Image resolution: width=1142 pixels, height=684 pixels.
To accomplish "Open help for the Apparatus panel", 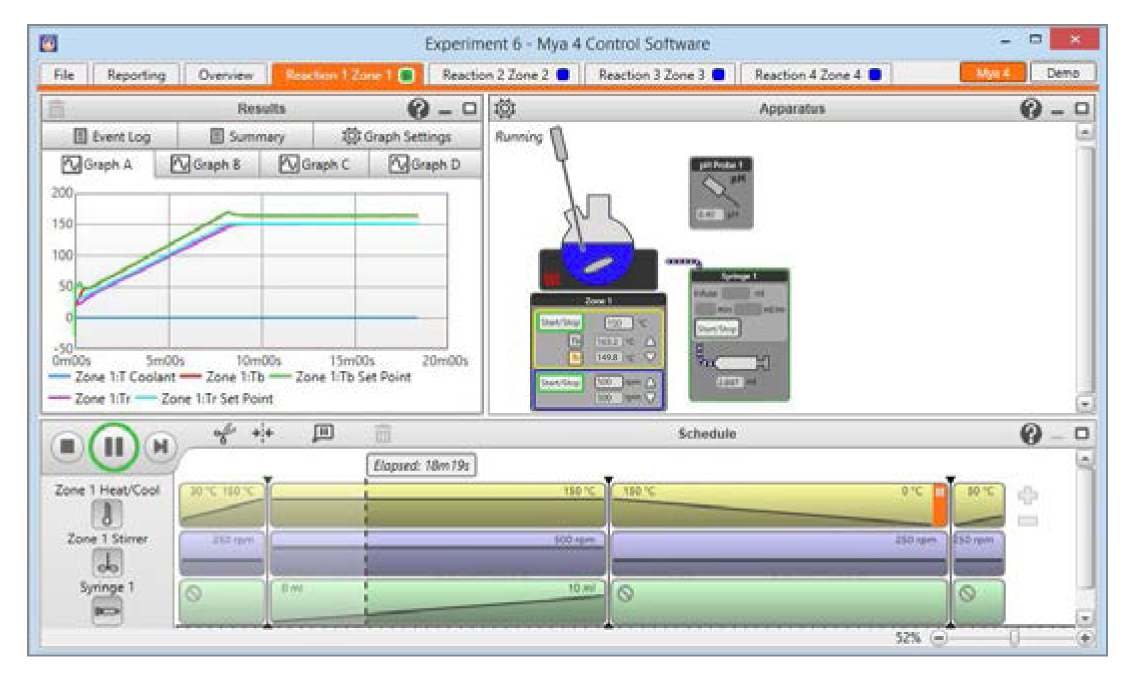I will click(1031, 109).
